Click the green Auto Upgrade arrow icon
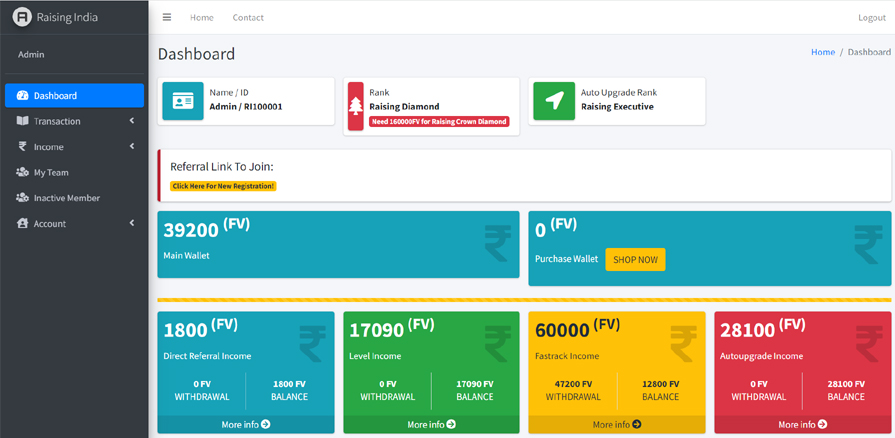The height and width of the screenshot is (438, 895). pyautogui.click(x=553, y=102)
